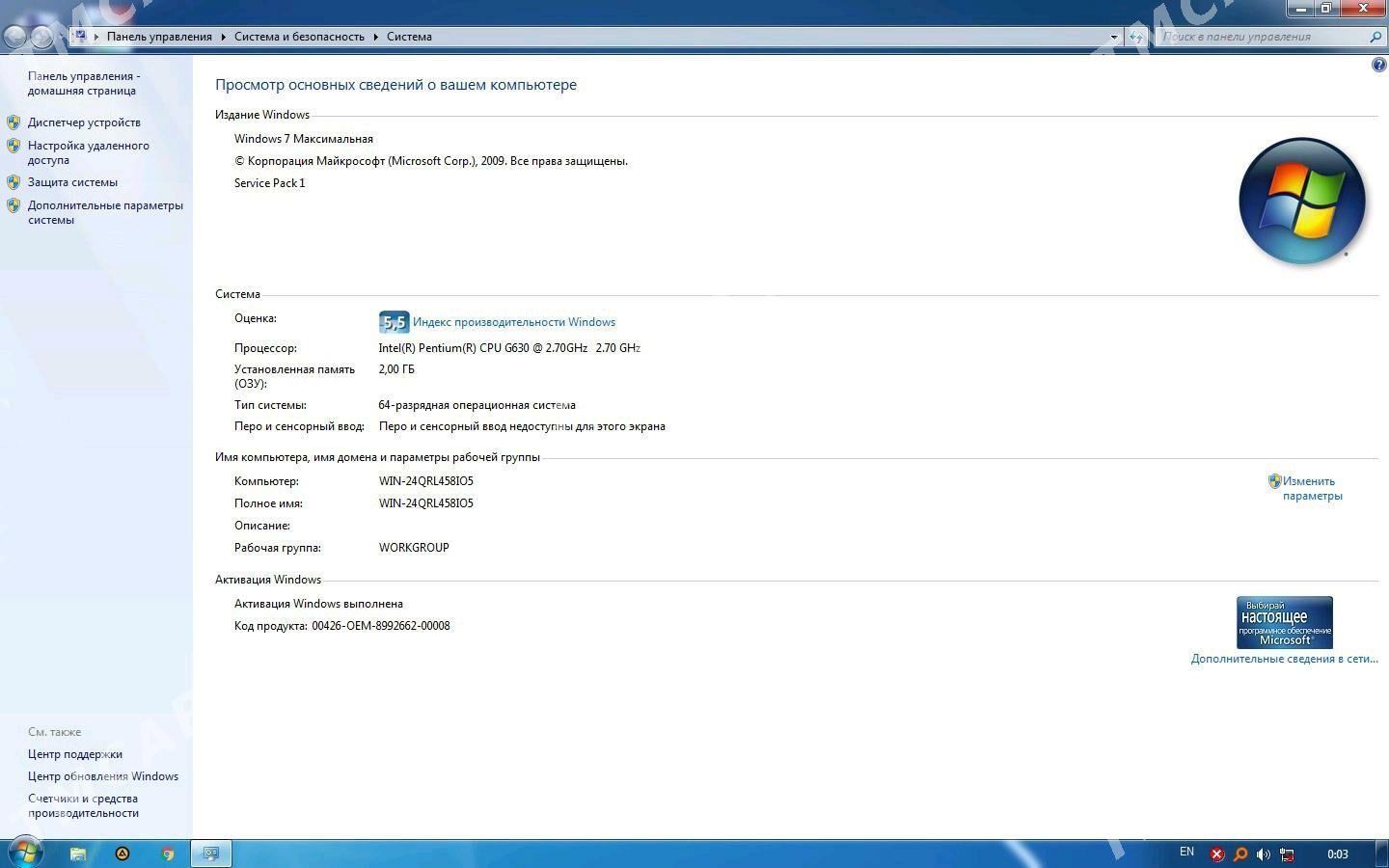Click WIN-24QRL458IO5 beside the Полное имя label
The width and height of the screenshot is (1389, 868).
(426, 503)
